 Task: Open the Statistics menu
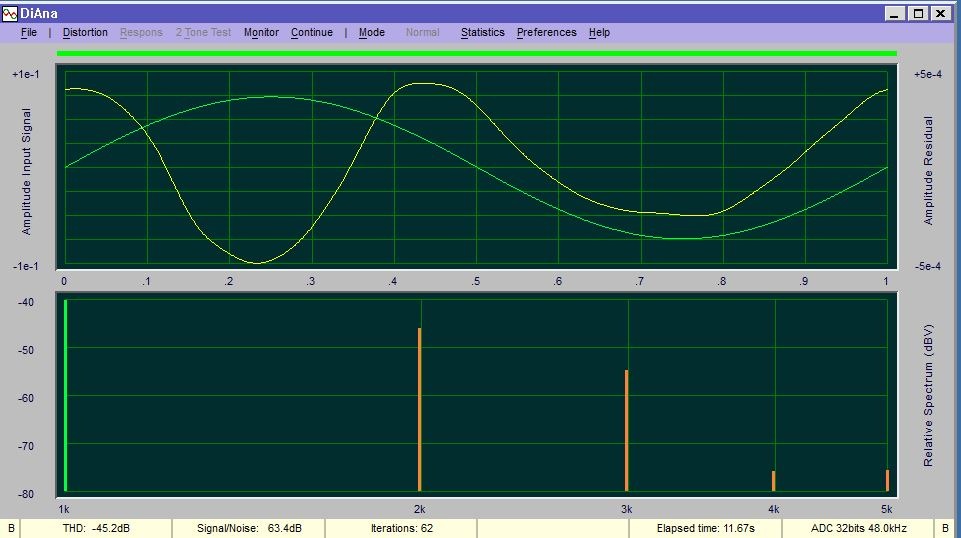482,32
